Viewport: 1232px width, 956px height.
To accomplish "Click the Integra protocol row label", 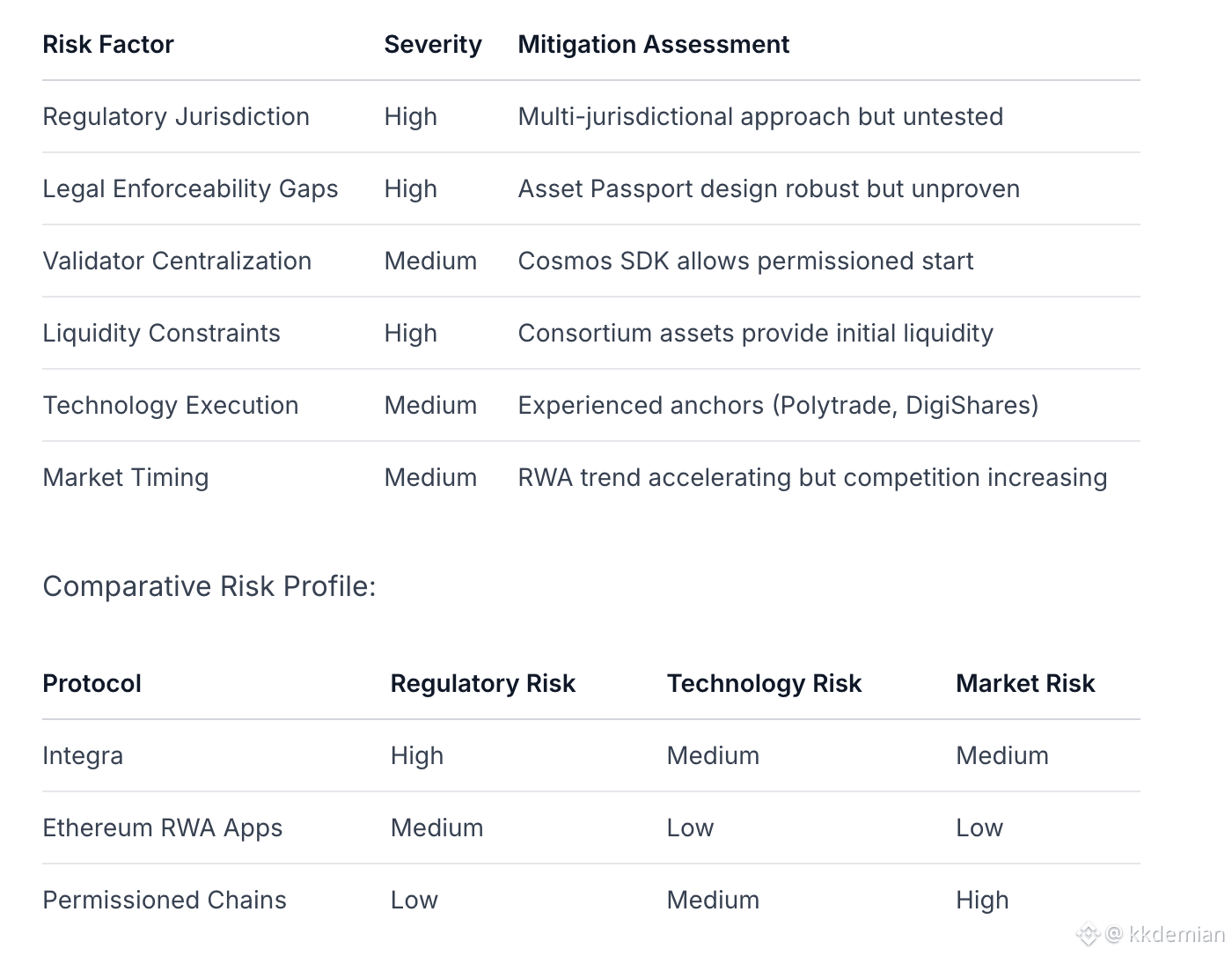I will point(83,756).
